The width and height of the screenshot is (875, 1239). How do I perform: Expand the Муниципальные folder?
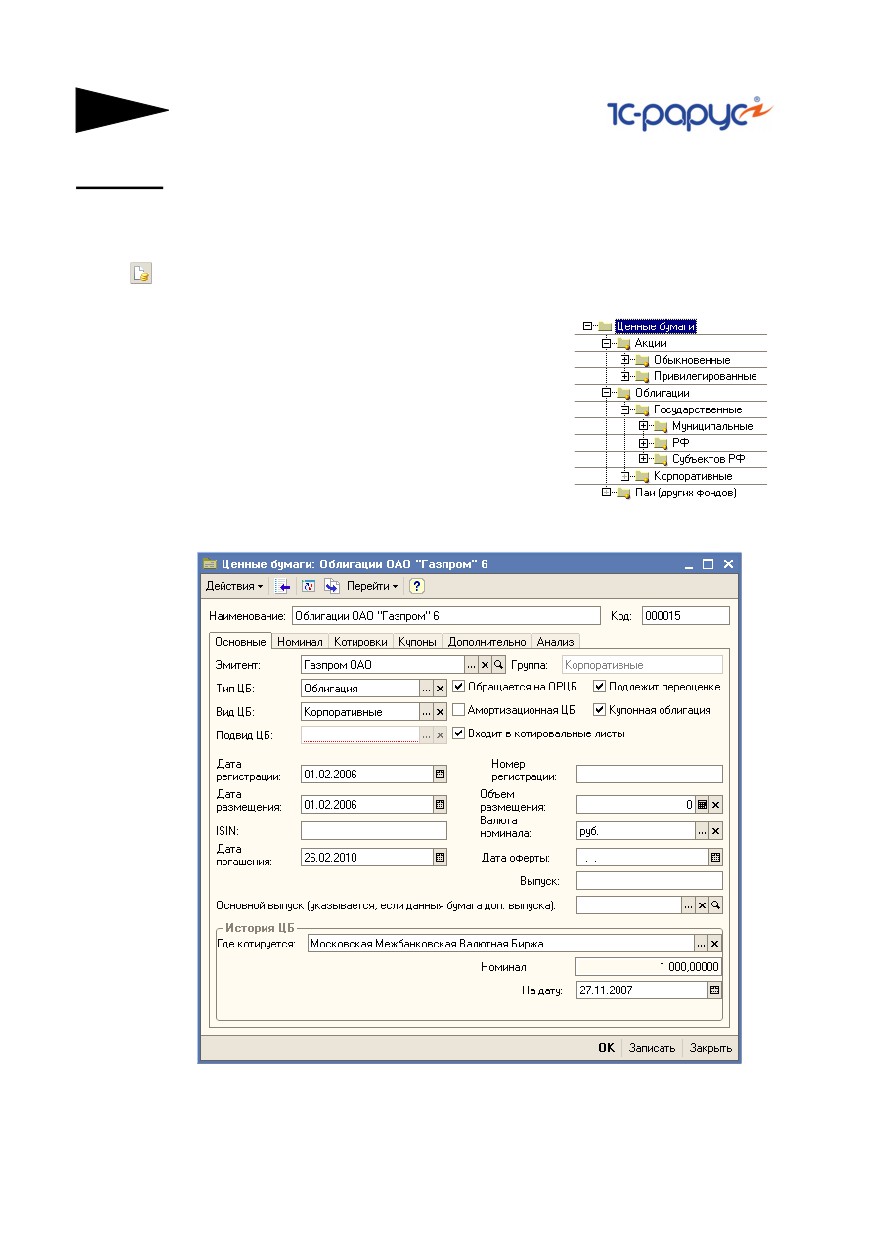(644, 426)
